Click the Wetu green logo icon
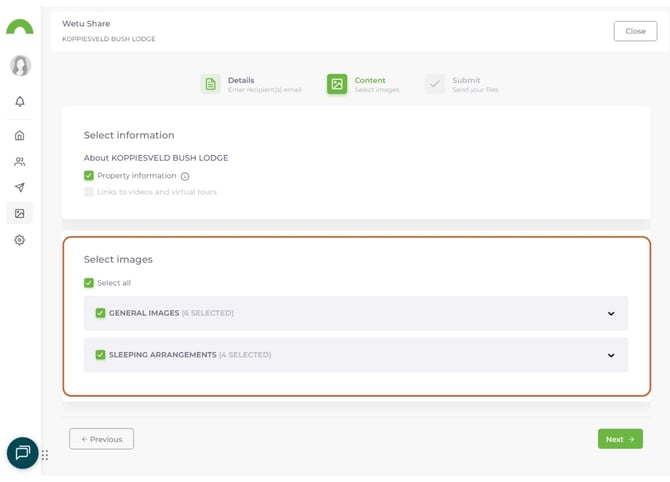Screen dimensions: 670x482 click(x=20, y=27)
